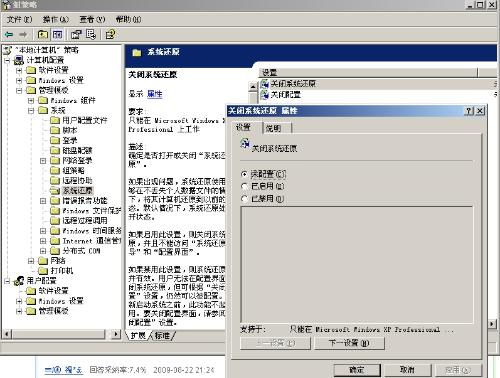Click the 计算机配置 computer icon in tree
The width and height of the screenshot is (500, 378).
point(19,60)
